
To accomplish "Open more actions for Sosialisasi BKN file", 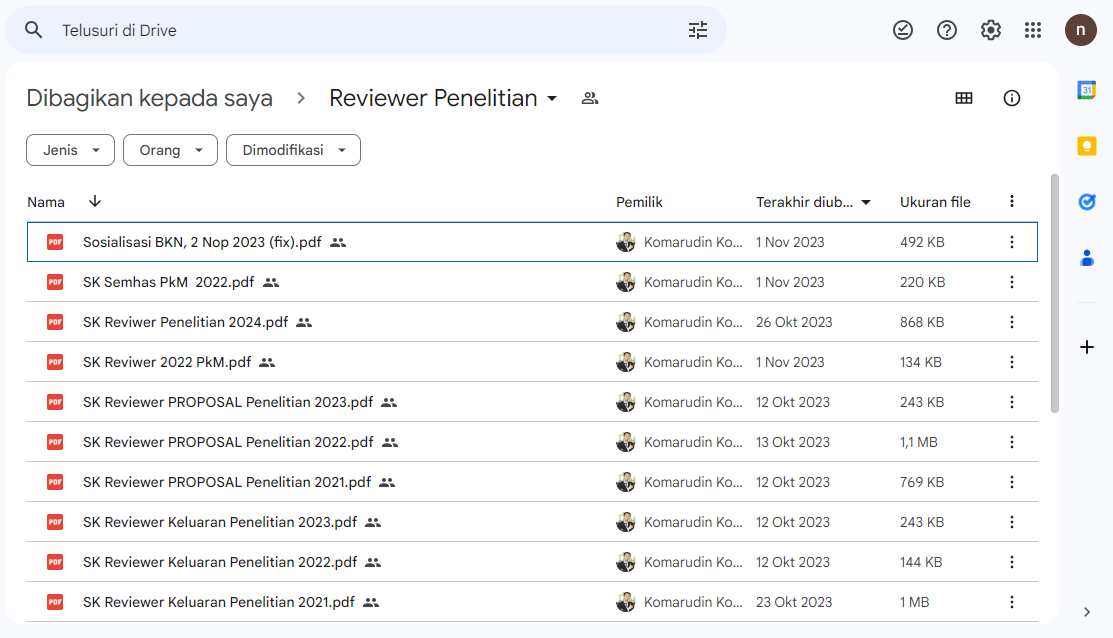I will 1012,242.
